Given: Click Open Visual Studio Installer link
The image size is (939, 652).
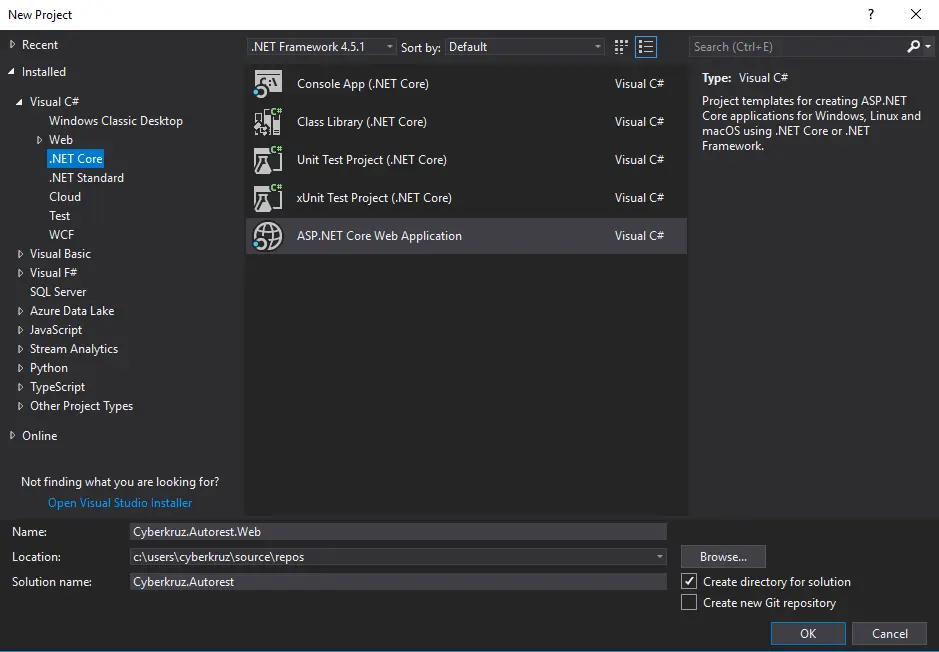Looking at the screenshot, I should click(x=120, y=503).
